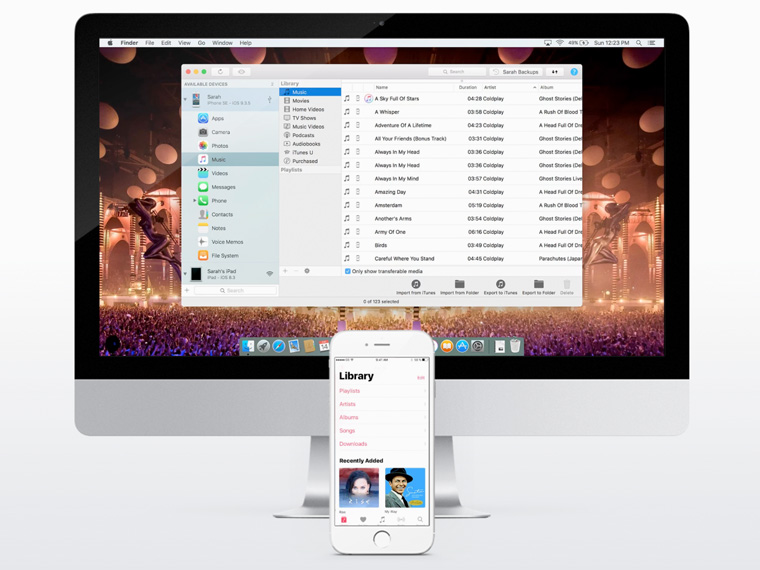
Task: Open the File menu
Action: [150, 43]
